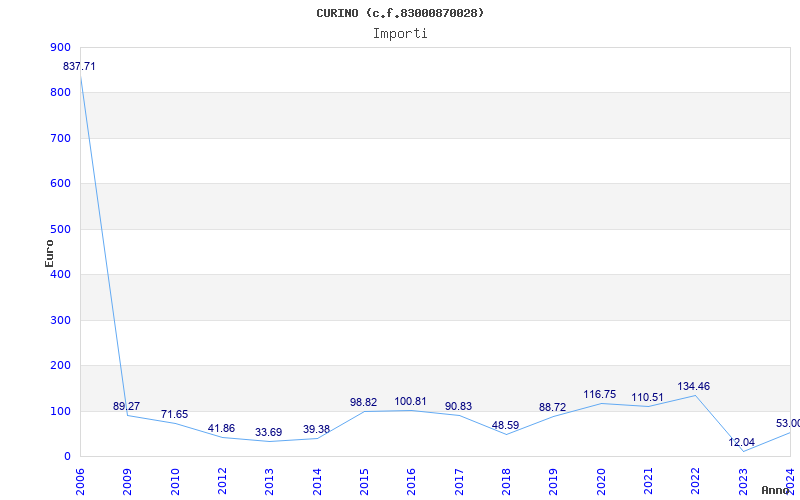The width and height of the screenshot is (800, 500).
Task: Select the 89.27 data label
Action: 126,406
